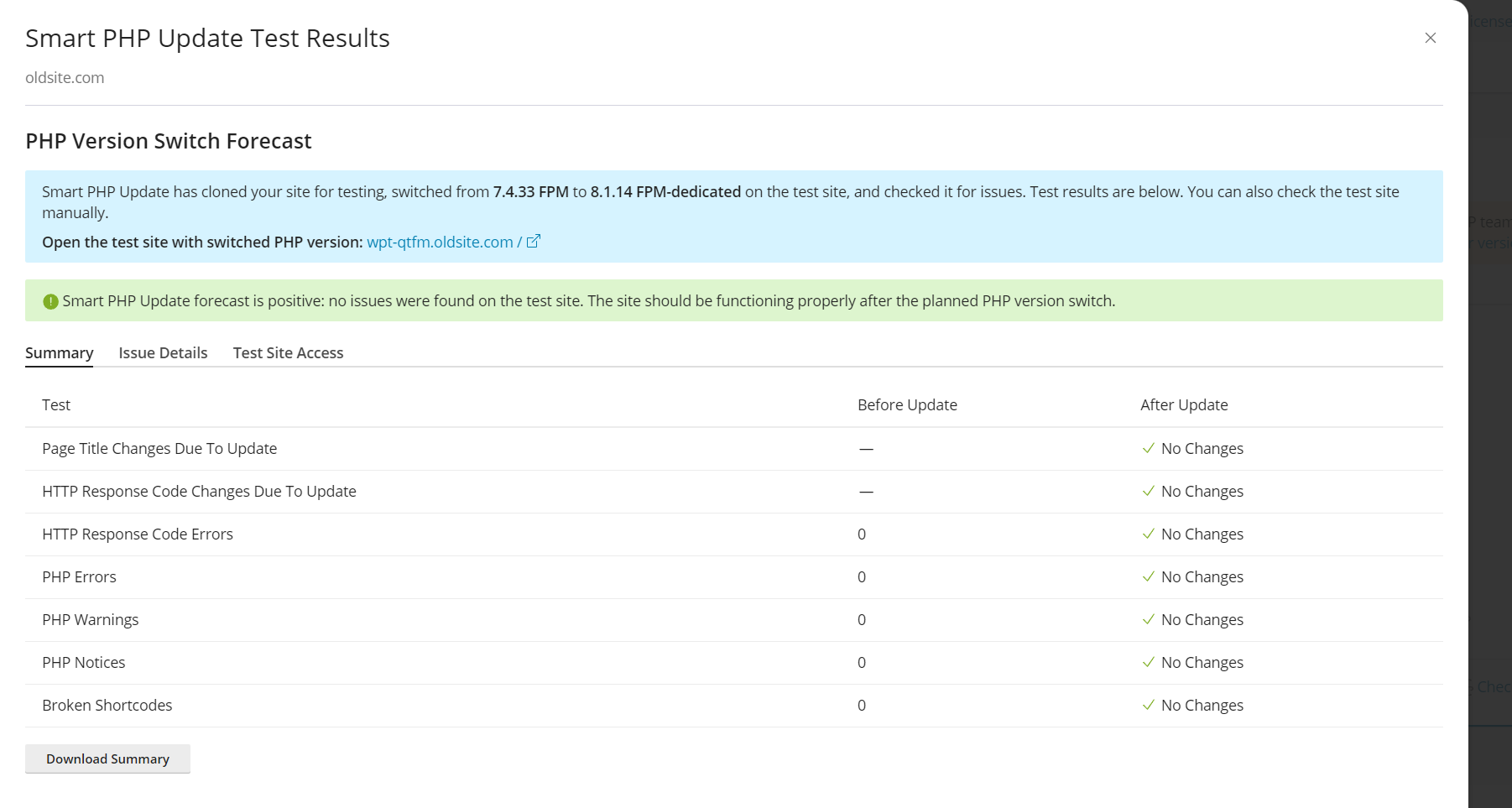Click the Download Summary button

click(x=107, y=758)
